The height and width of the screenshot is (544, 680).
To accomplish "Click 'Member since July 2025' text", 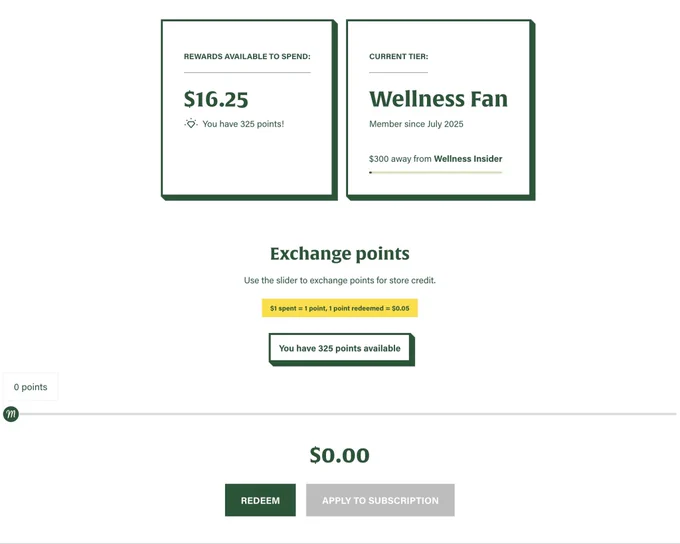I will point(416,124).
